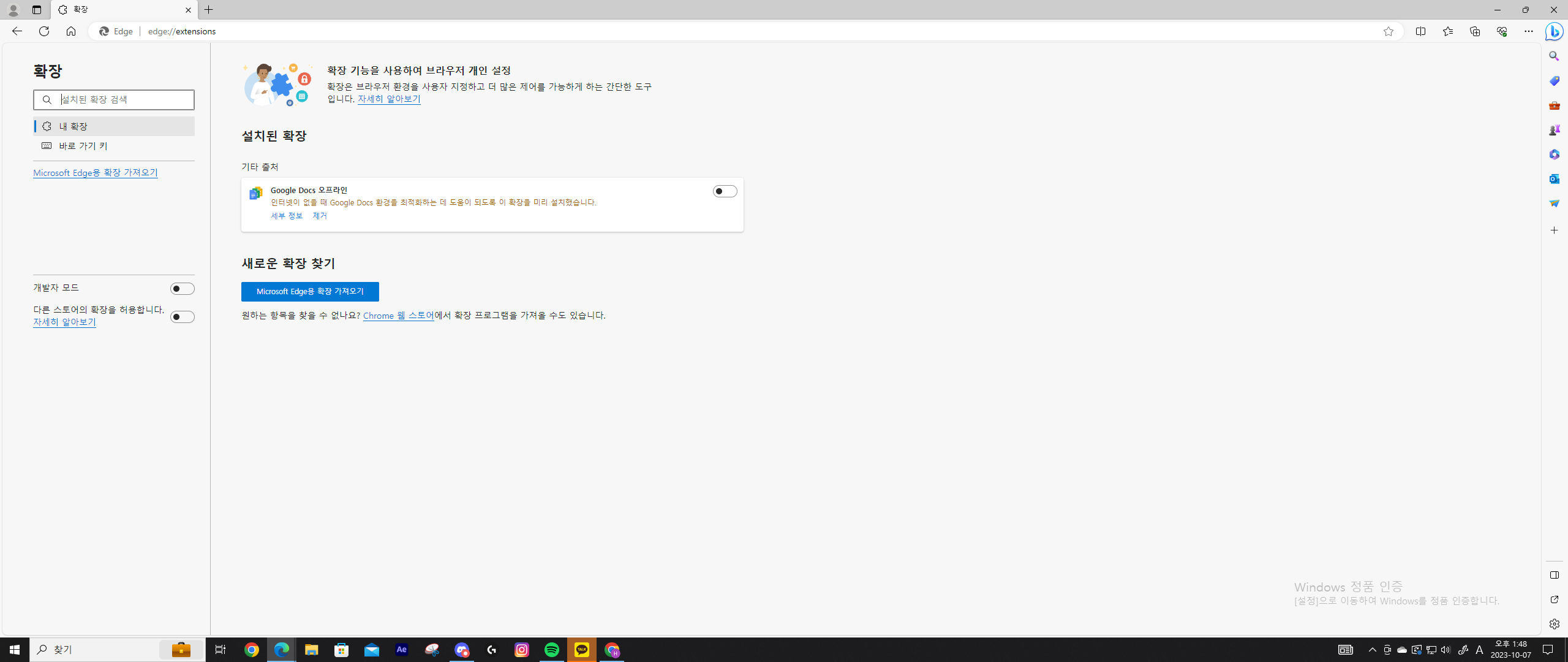
Task: Select 바로 가기 키 menu item
Action: click(83, 146)
